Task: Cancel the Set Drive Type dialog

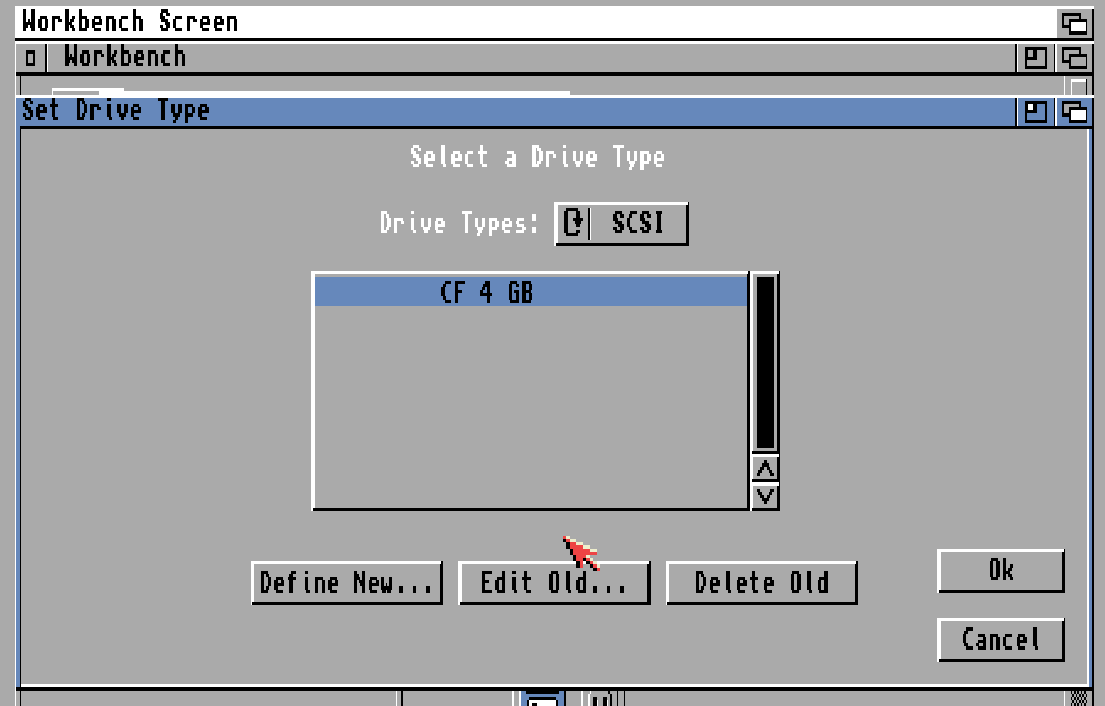Action: click(1000, 639)
